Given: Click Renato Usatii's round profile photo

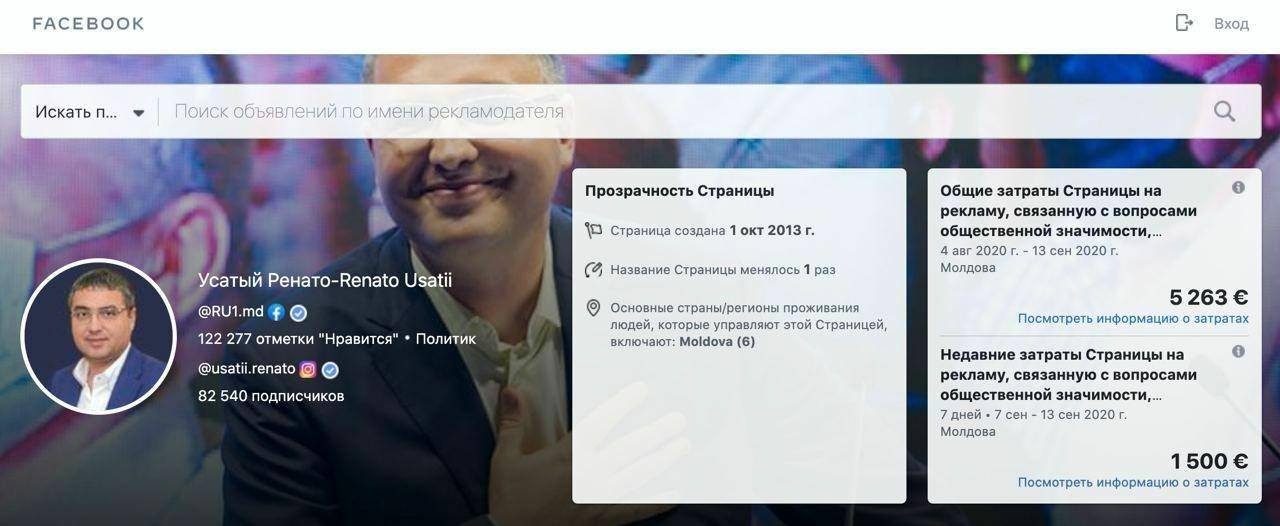Looking at the screenshot, I should [x=98, y=336].
